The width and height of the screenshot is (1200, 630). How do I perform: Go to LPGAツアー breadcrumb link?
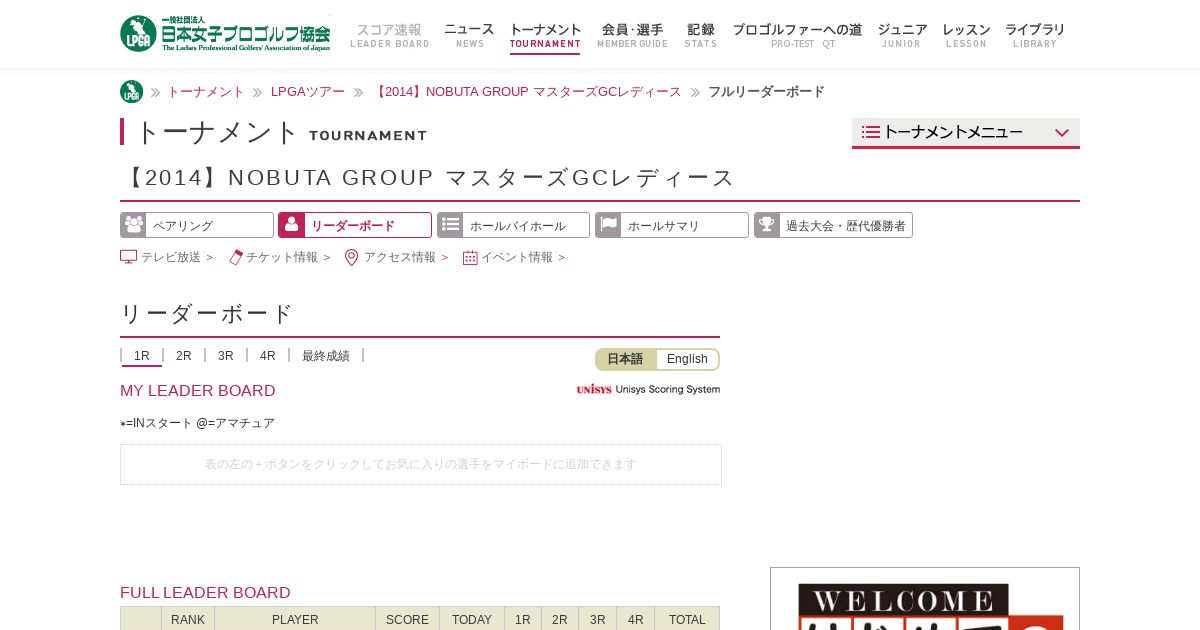tap(308, 92)
